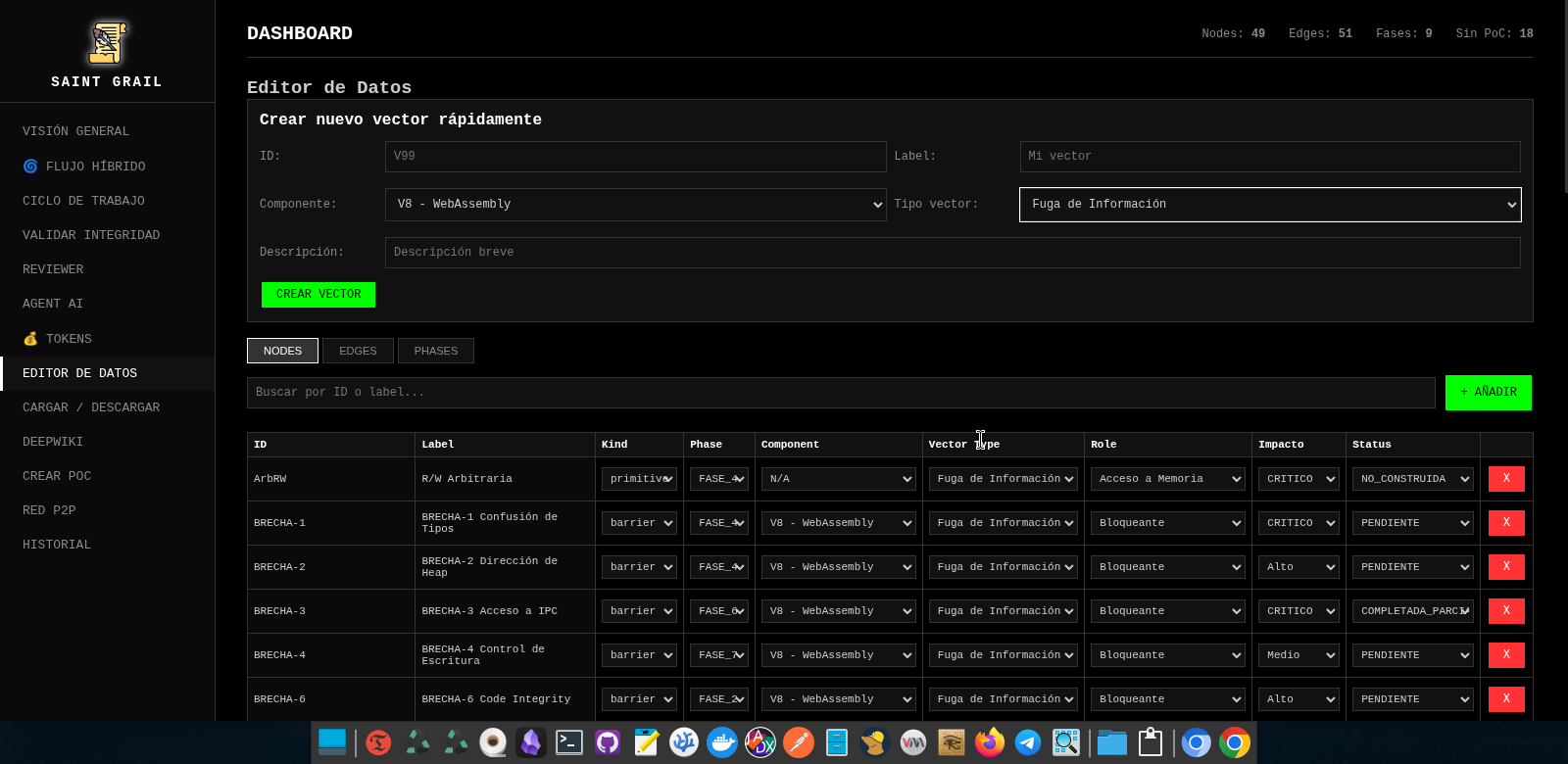Open the second green recycle dock icon

(x=456, y=743)
